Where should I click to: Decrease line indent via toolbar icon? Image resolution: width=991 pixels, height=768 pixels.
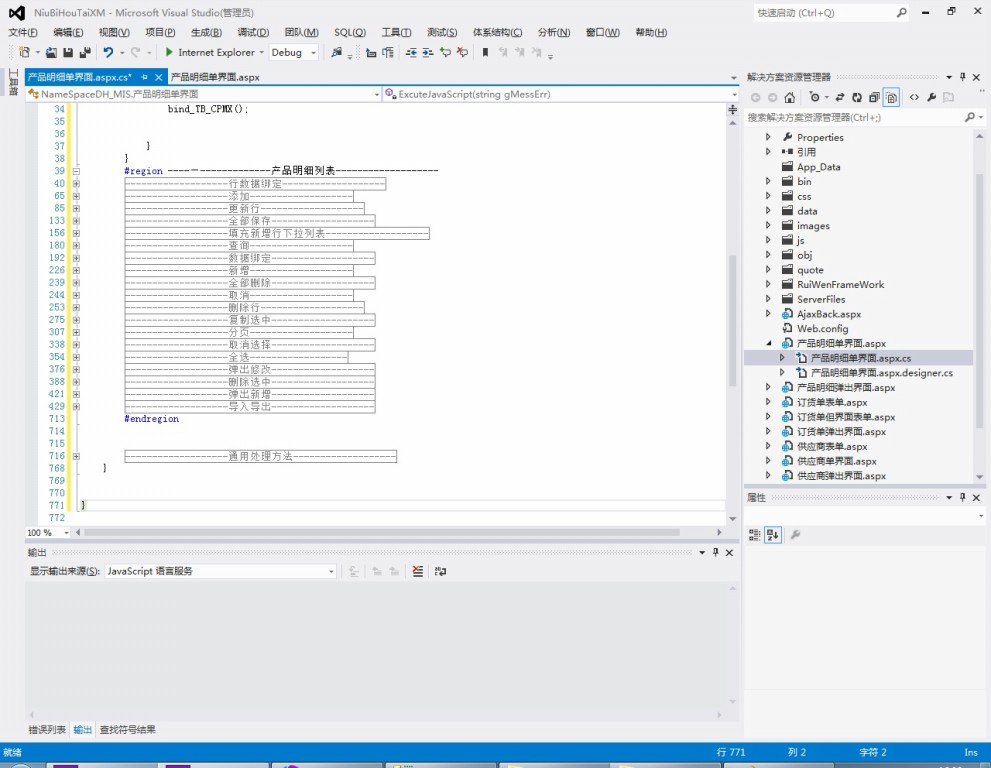411,52
